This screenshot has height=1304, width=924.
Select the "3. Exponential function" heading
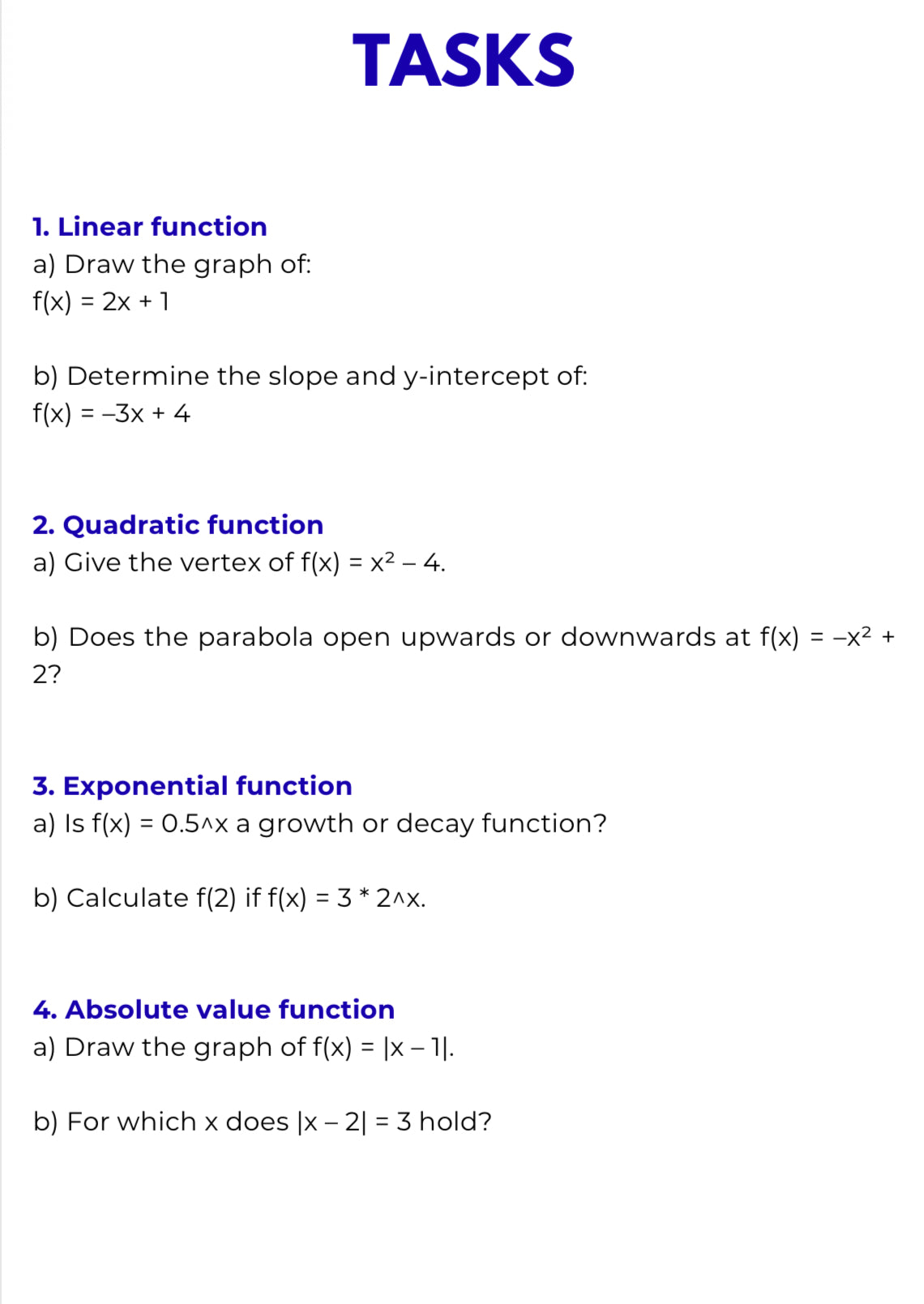click(193, 786)
